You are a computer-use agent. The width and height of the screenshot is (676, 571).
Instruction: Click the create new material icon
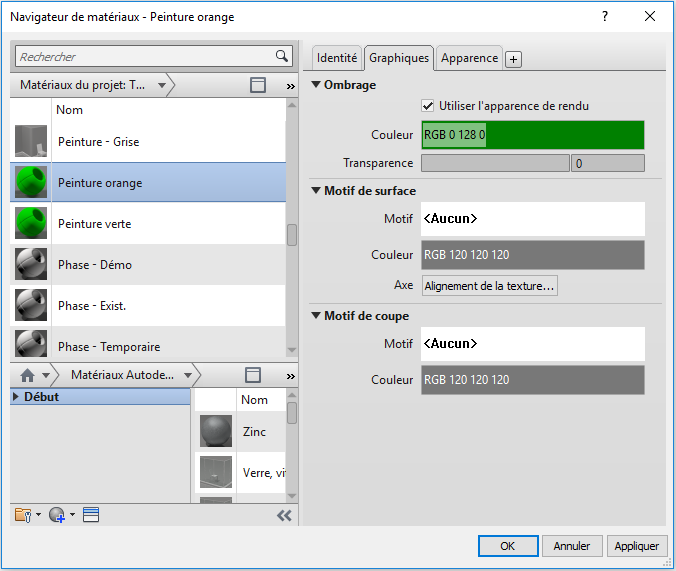click(57, 515)
